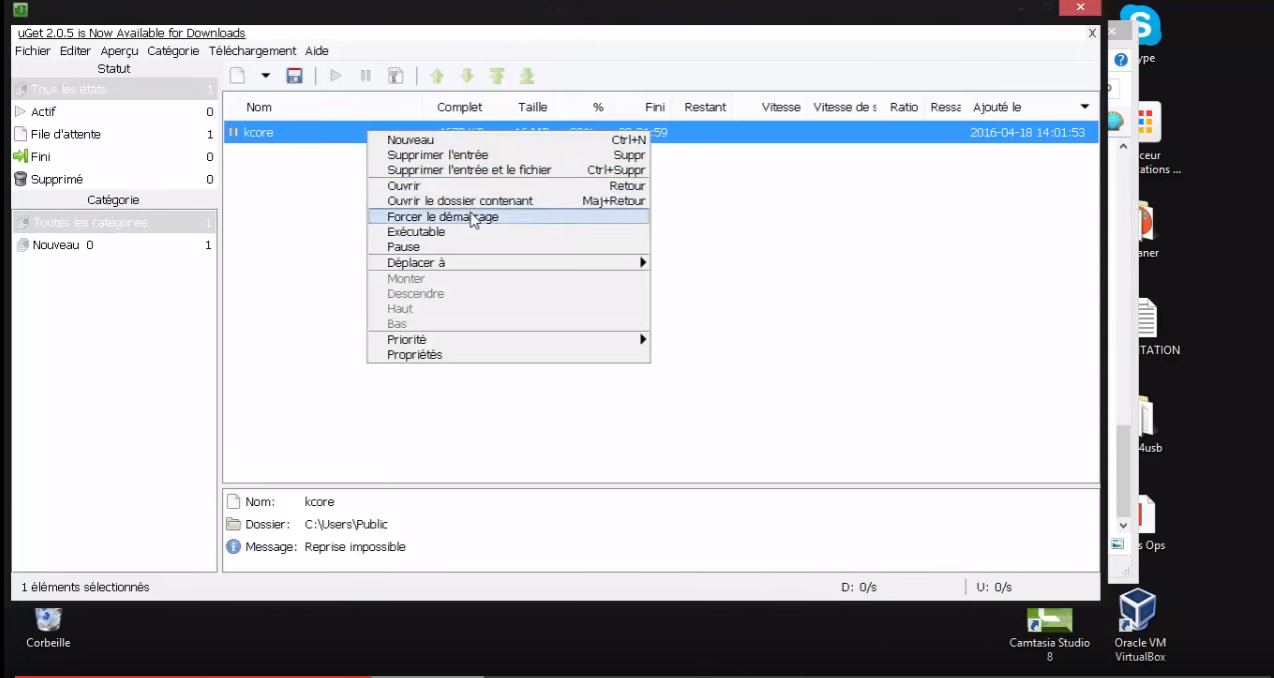Choose Nouveau in the context menu
This screenshot has height=678, width=1274.
[x=509, y=140]
